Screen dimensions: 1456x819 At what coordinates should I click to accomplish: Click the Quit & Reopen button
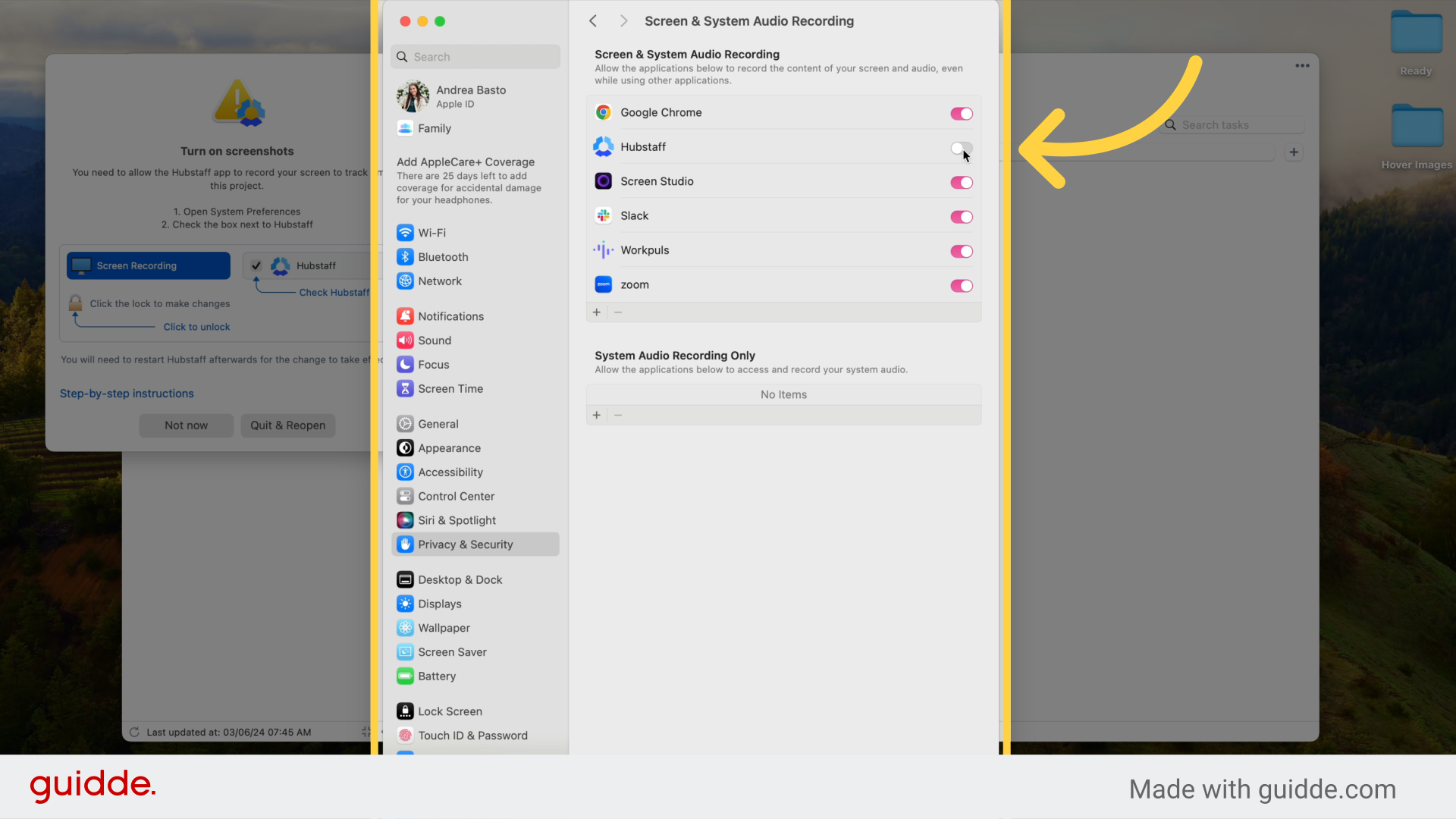[x=287, y=425]
